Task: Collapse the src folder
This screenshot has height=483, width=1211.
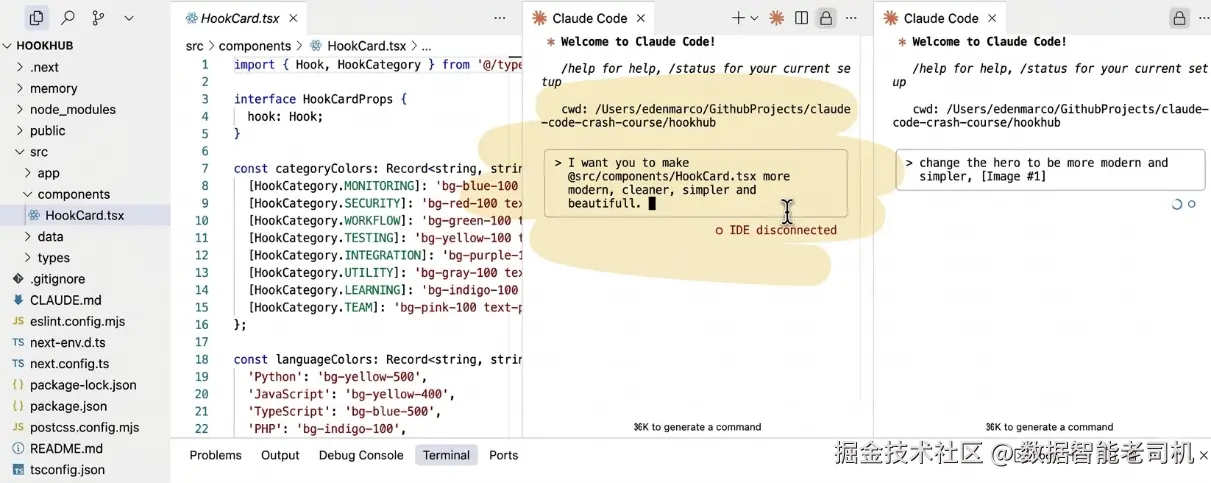Action: [x=38, y=152]
